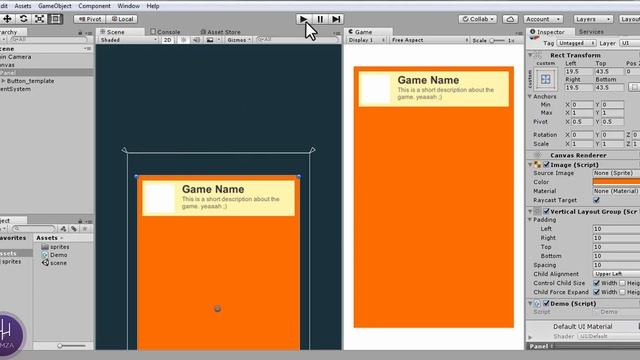Image resolution: width=640 pixels, height=360 pixels.
Task: Switch to the Console tab
Action: tap(165, 32)
